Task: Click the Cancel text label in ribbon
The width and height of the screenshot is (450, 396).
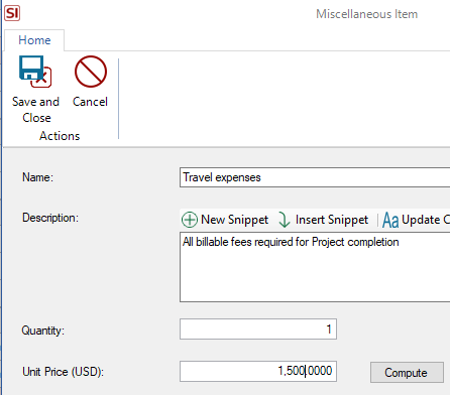Action: tap(90, 102)
